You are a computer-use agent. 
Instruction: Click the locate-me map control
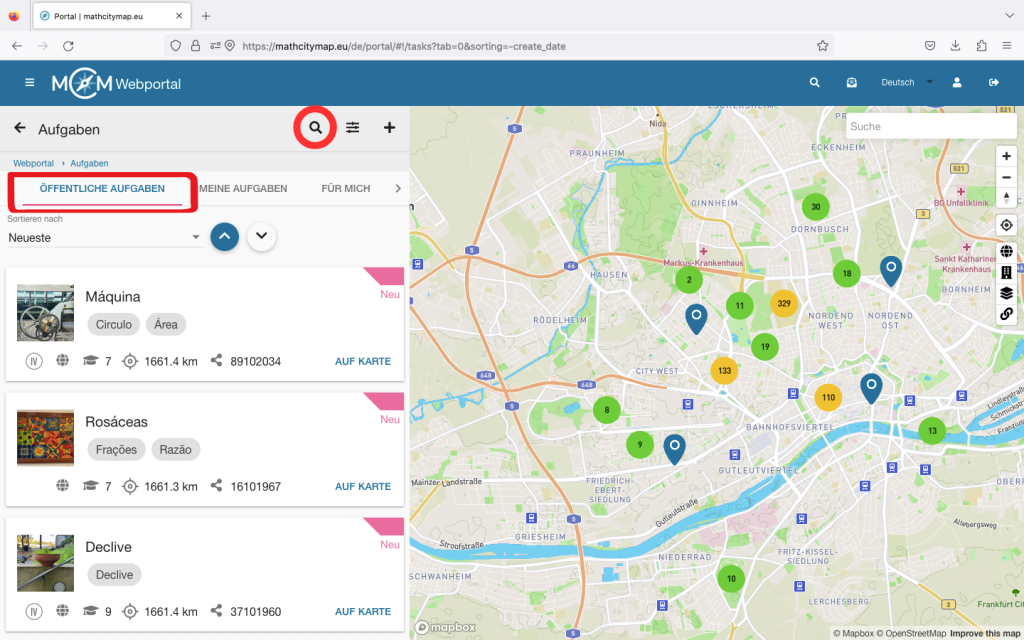(1006, 225)
